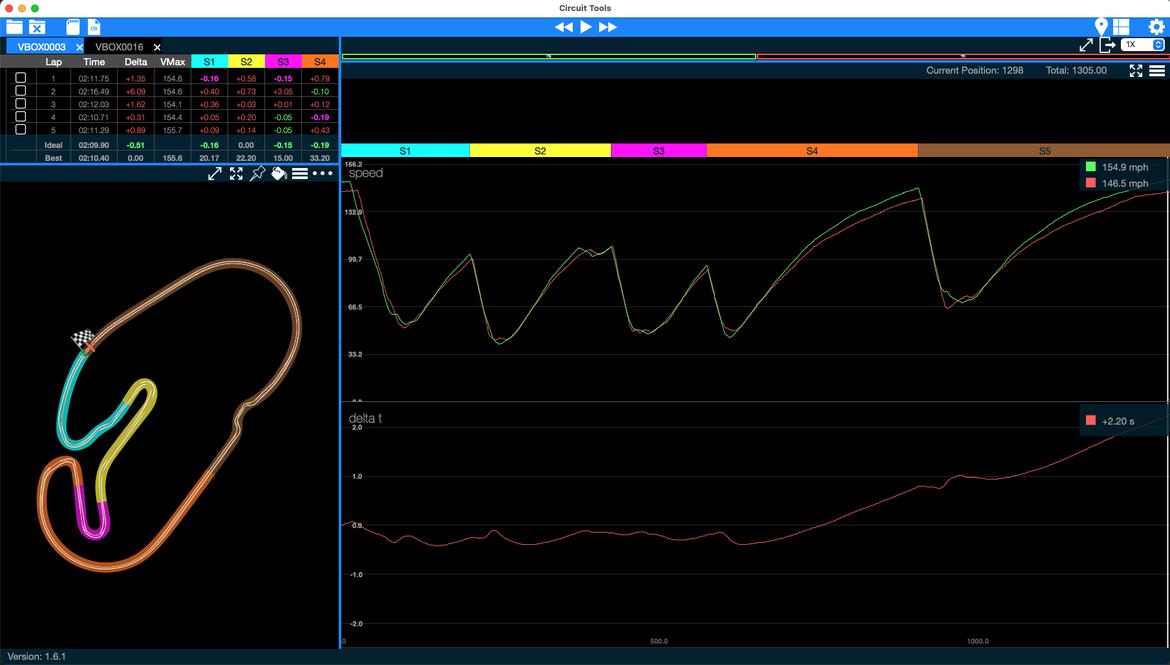Select the lap 3 checkbox
The image size is (1170, 665).
tap(20, 104)
